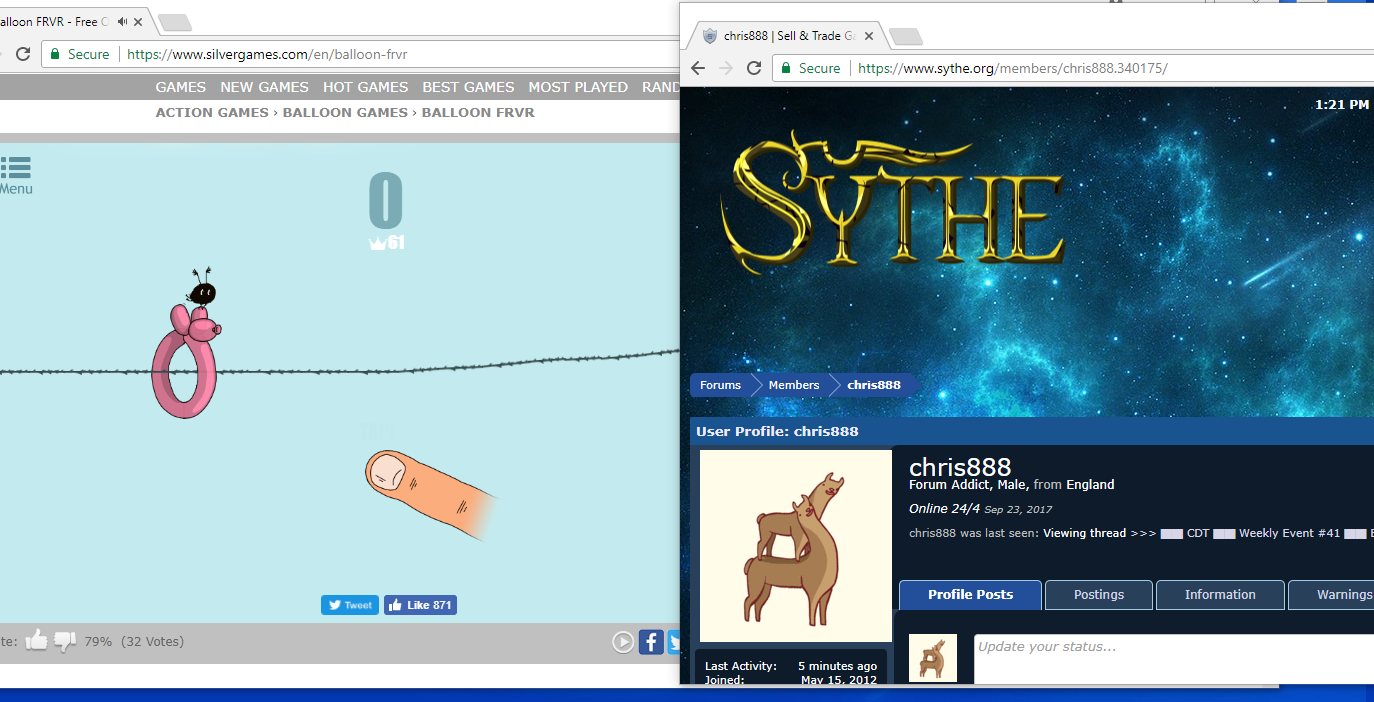Switch to the Warnings tab
This screenshot has height=702, width=1374.
[x=1332, y=595]
